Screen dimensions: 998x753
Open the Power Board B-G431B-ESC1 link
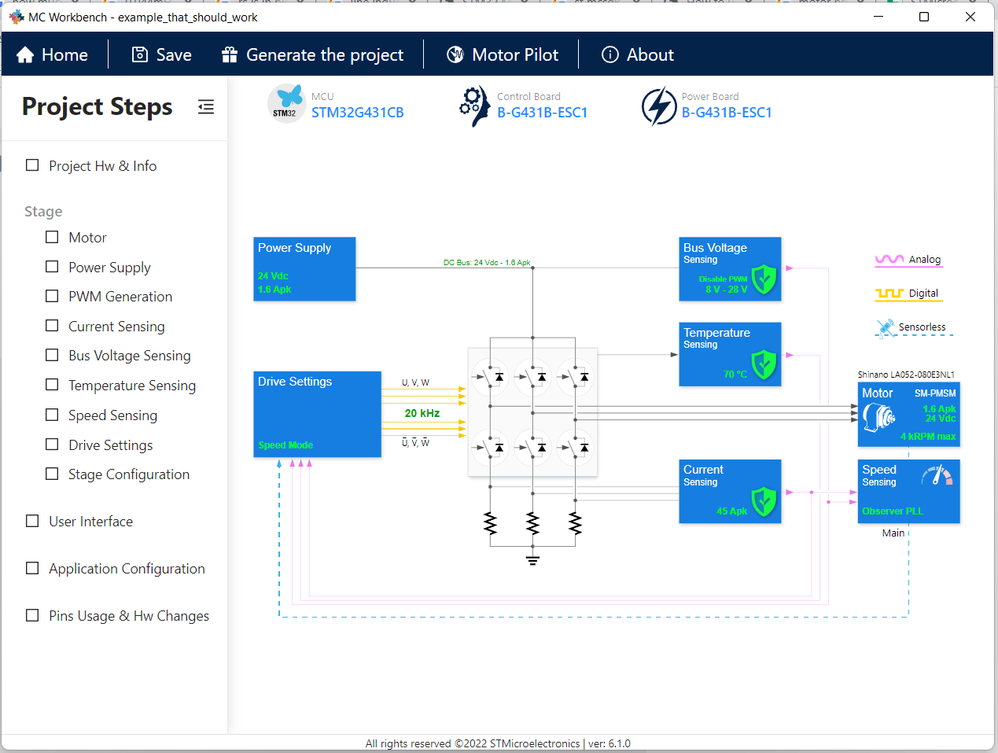tap(726, 113)
